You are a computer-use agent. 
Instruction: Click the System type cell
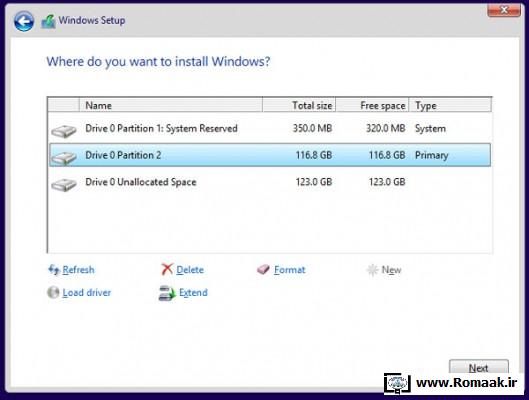tap(430, 129)
